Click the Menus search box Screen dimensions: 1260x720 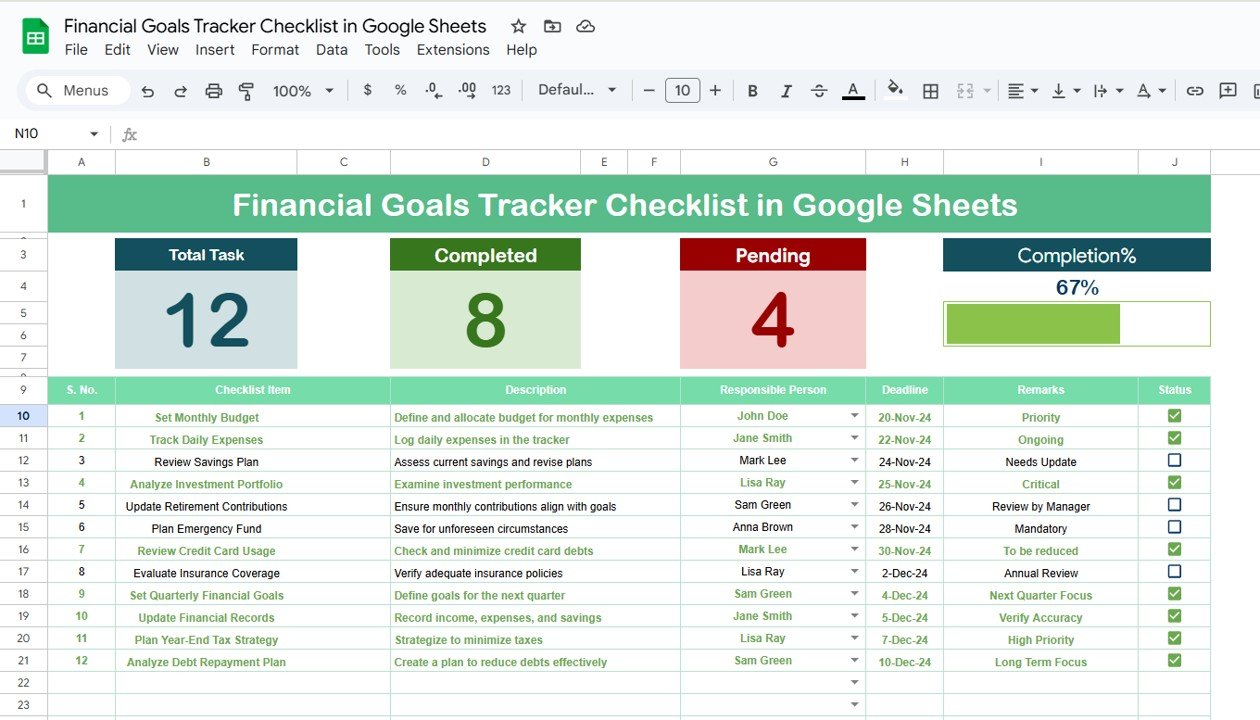pyautogui.click(x=78, y=91)
